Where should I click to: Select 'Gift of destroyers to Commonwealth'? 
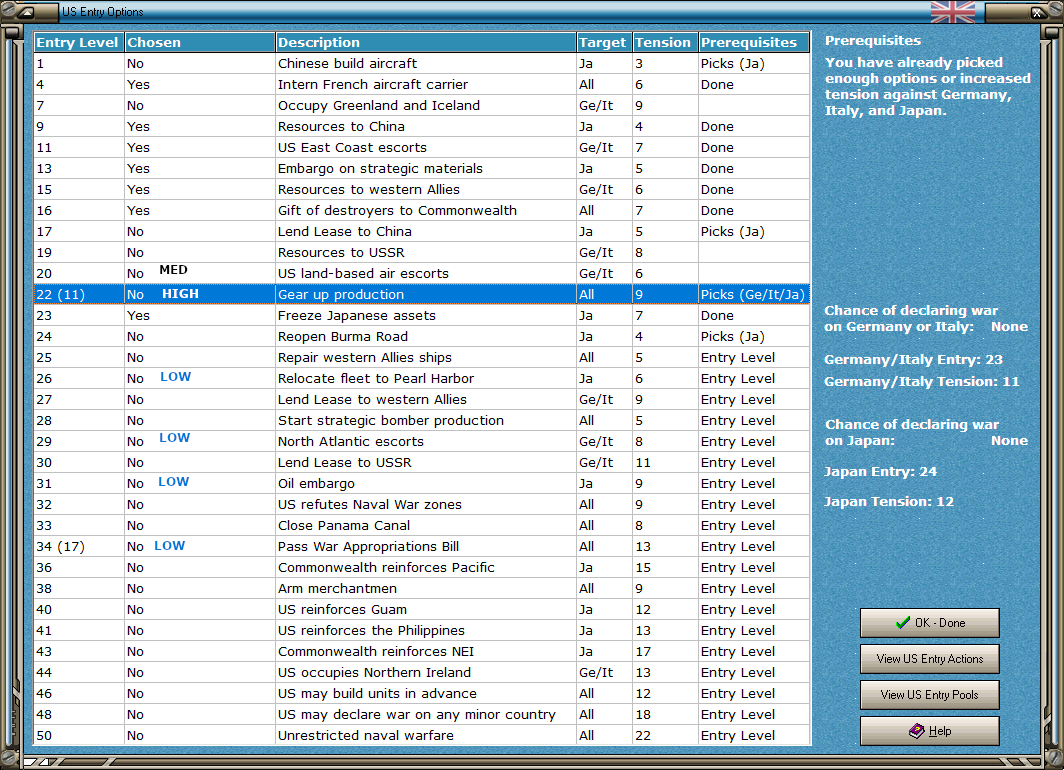[x=422, y=210]
